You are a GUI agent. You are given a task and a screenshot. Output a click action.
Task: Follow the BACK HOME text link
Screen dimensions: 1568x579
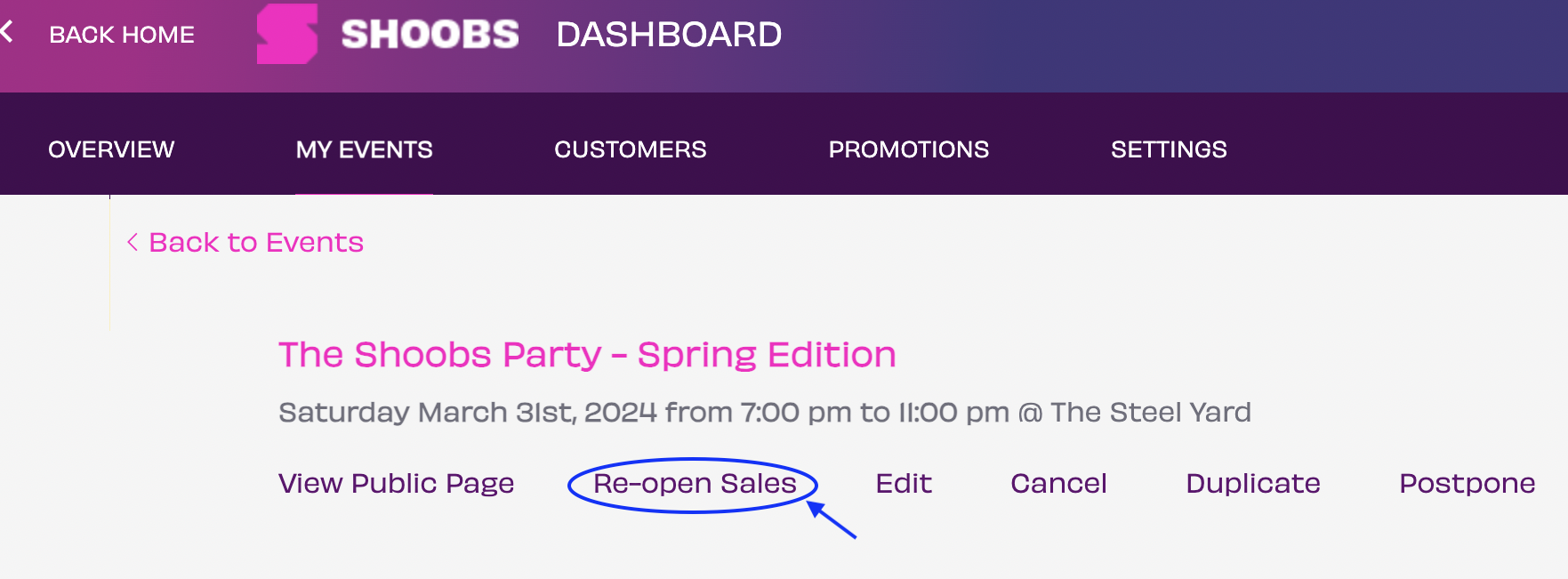click(x=122, y=35)
